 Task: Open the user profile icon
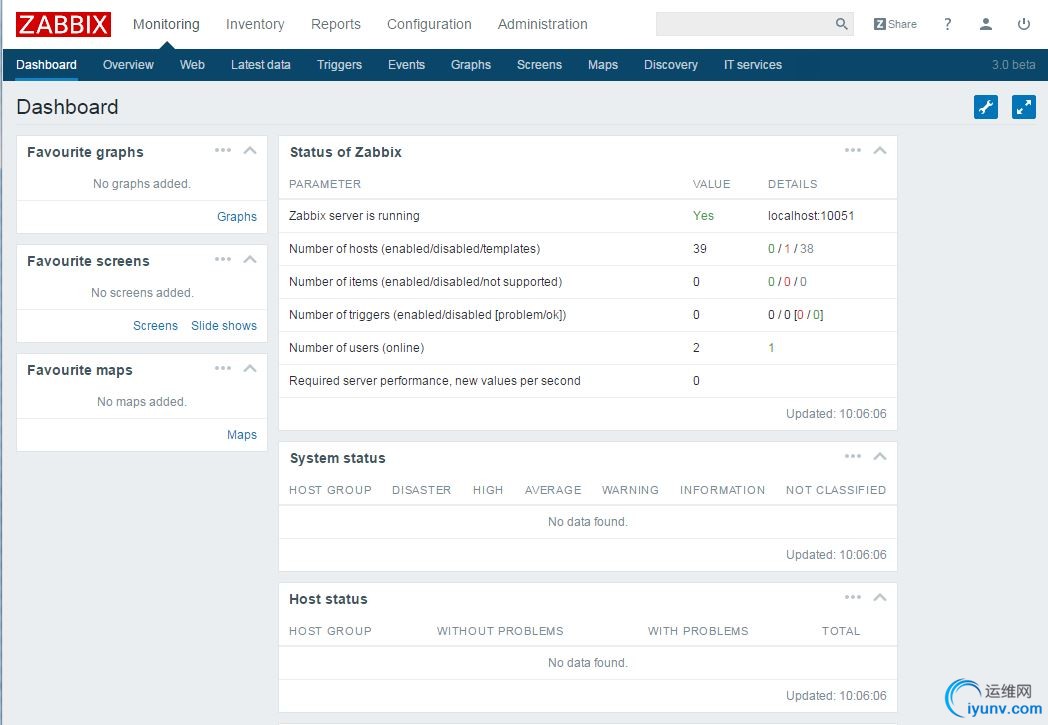pos(986,24)
